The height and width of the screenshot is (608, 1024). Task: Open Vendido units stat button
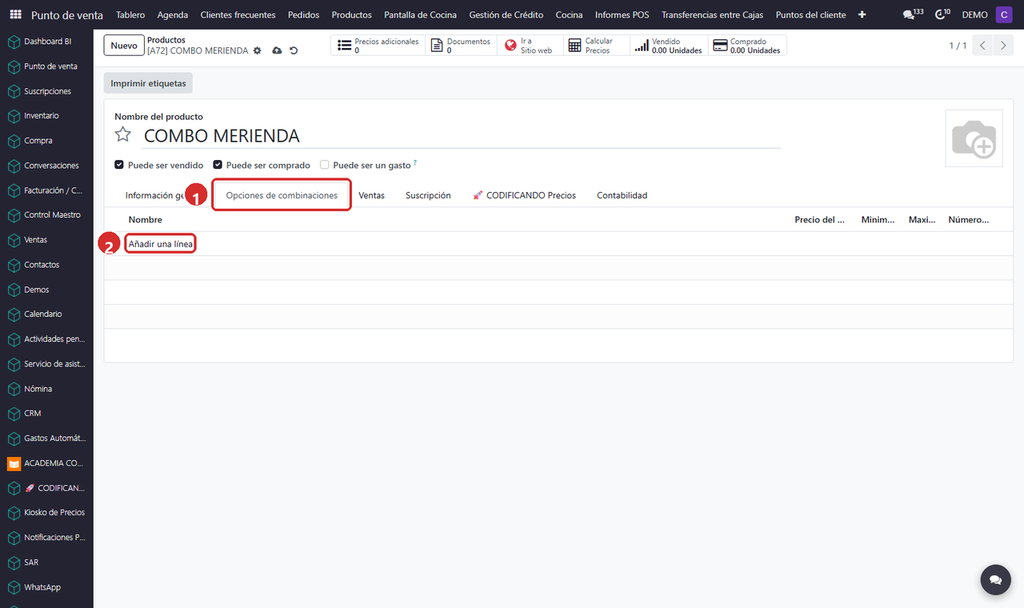669,45
